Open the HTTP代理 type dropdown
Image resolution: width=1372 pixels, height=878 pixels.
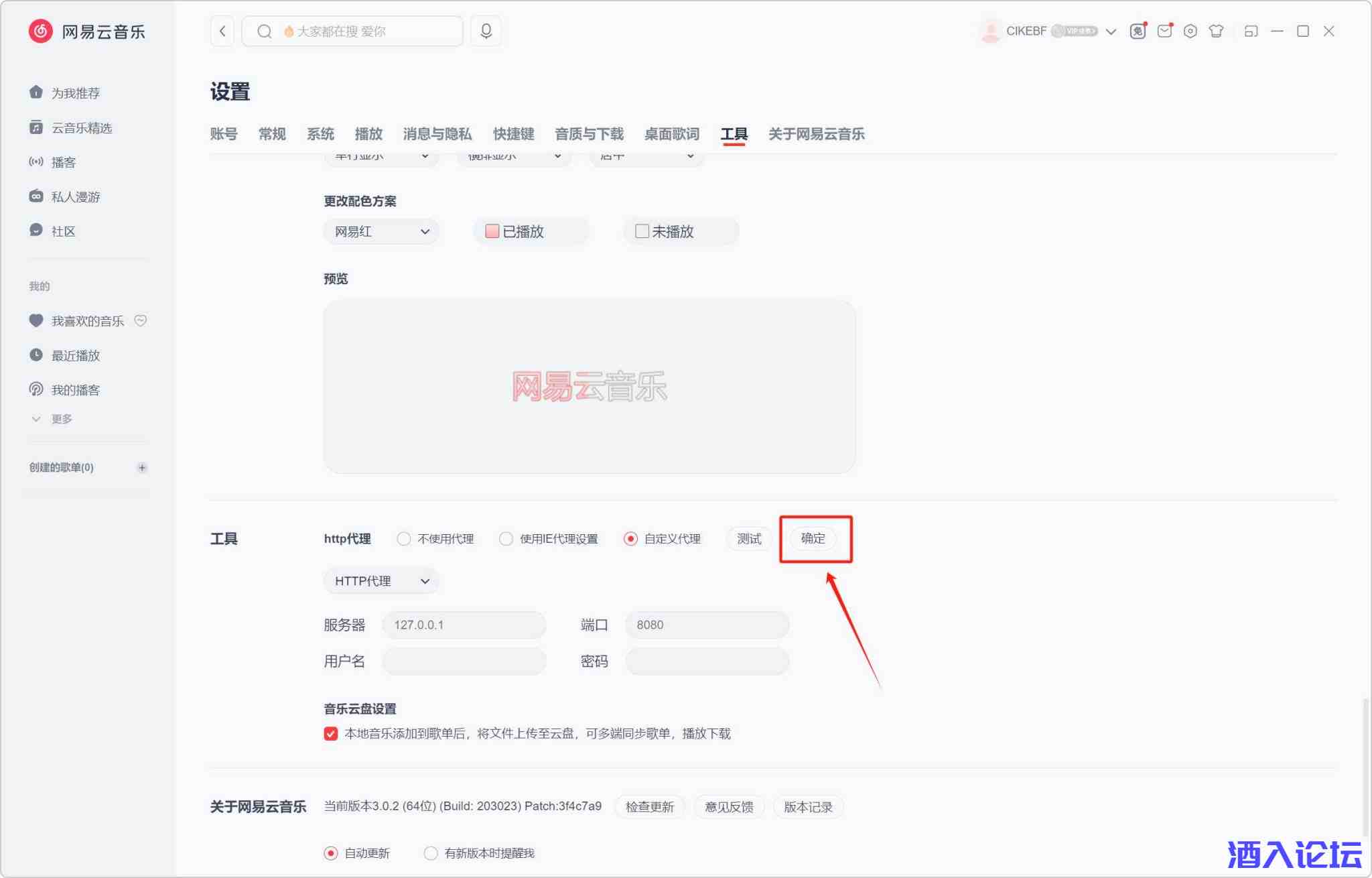(381, 581)
